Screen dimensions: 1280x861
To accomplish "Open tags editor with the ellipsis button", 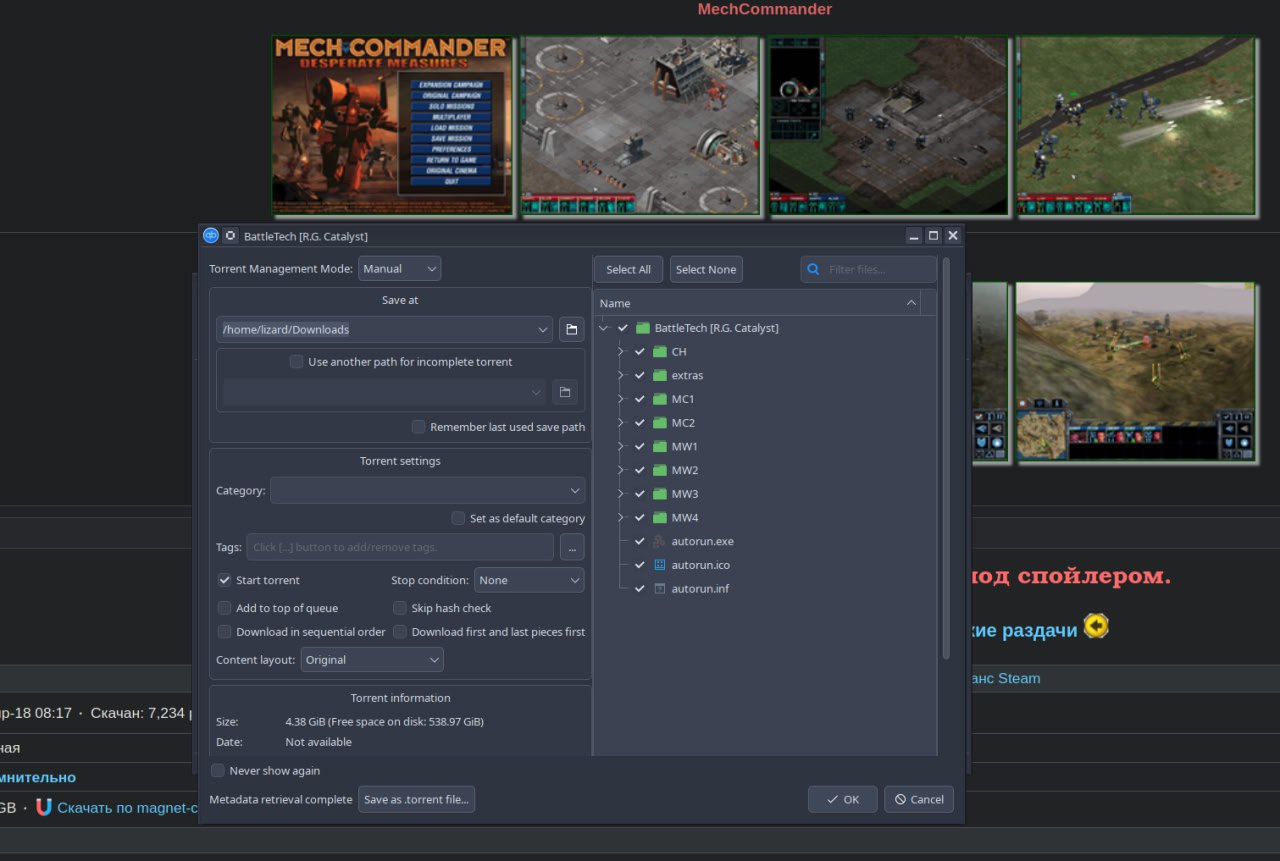I will point(572,547).
